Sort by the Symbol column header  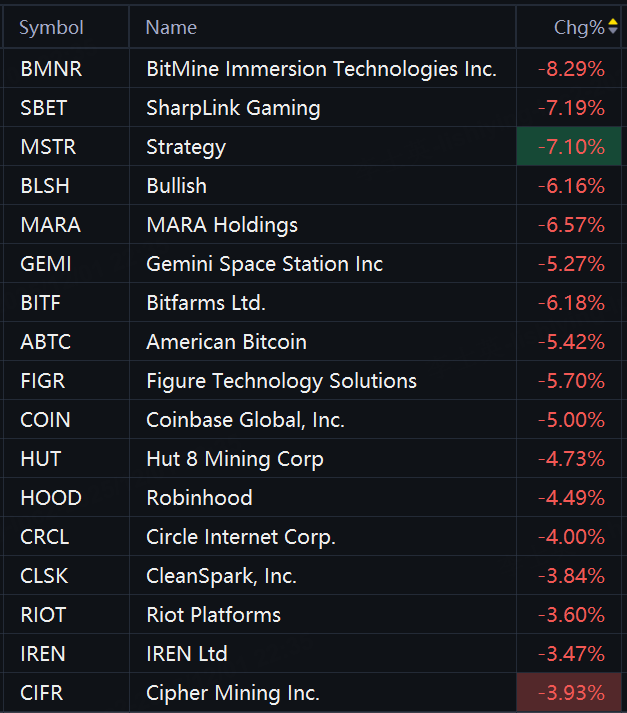click(x=51, y=28)
